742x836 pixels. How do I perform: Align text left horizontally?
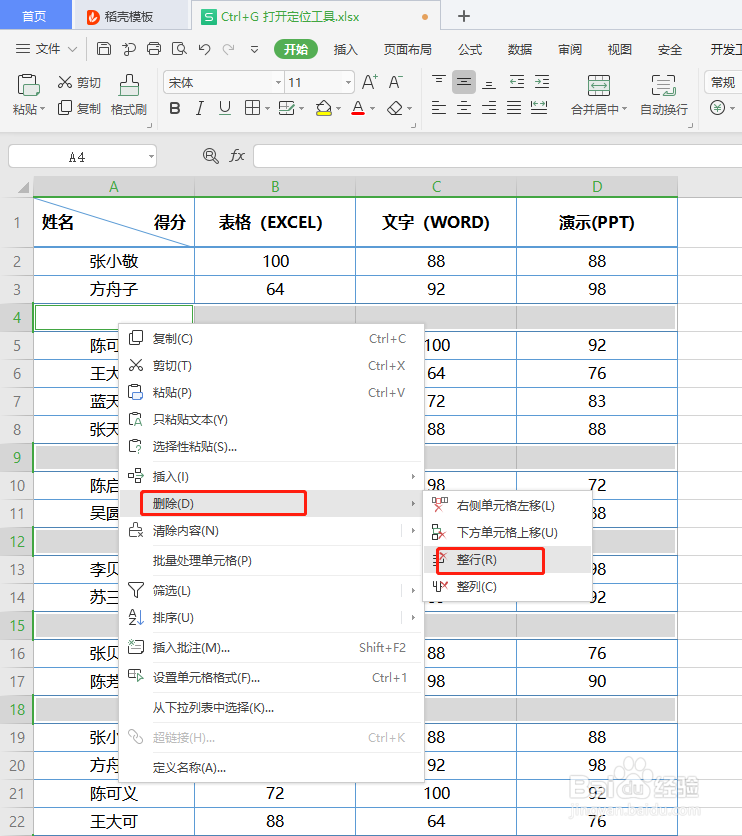[x=439, y=108]
